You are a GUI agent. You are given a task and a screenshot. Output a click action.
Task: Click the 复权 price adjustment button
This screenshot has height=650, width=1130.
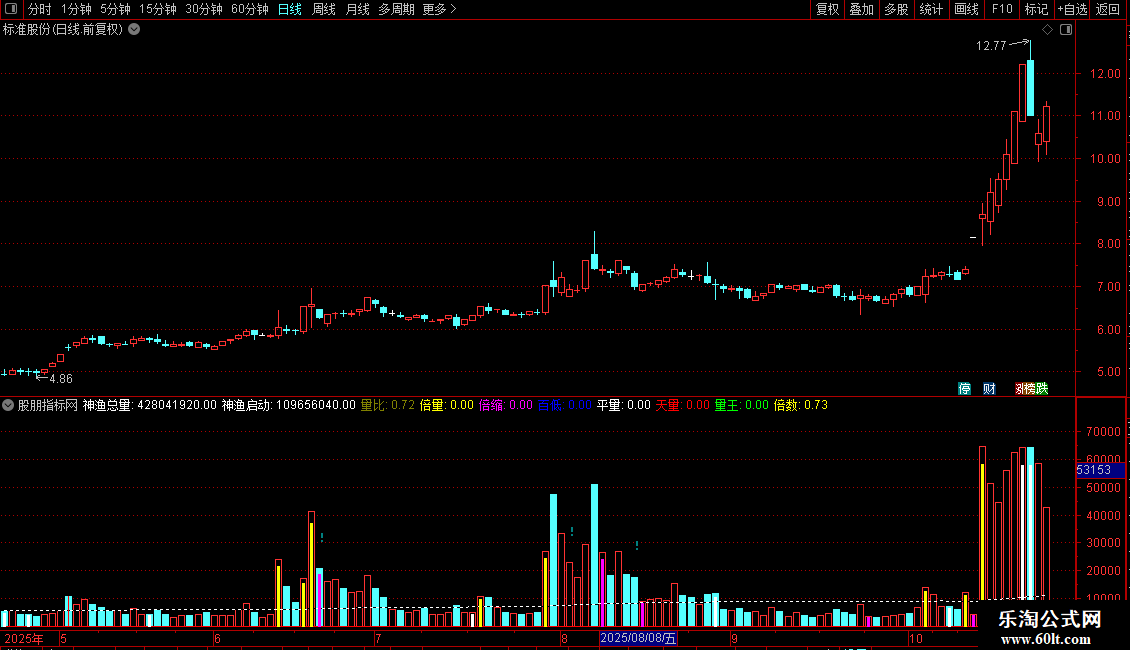(827, 9)
